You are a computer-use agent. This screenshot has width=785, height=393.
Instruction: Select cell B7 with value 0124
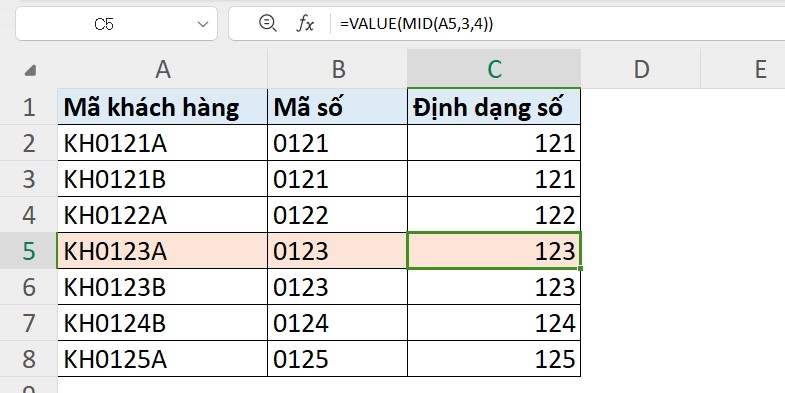(338, 323)
